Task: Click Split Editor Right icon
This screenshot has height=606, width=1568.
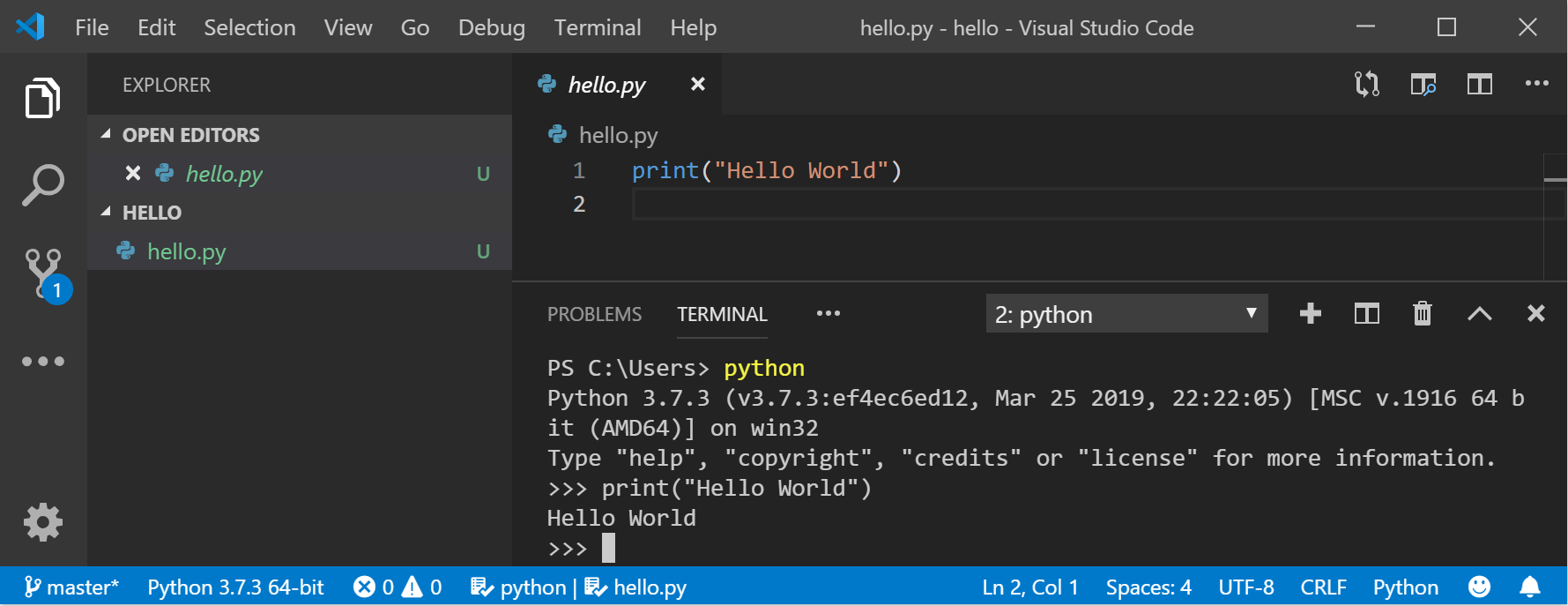Action: pos(1479,85)
